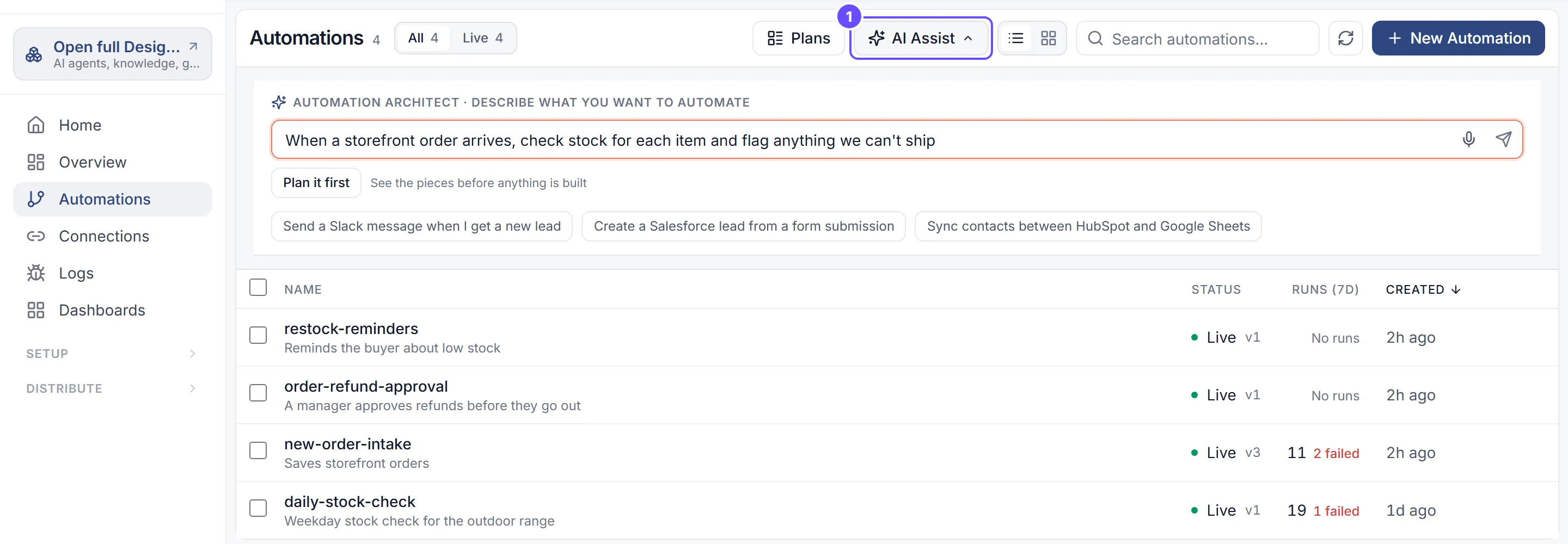The height and width of the screenshot is (544, 1568).
Task: Click in the Search automations field
Action: 1197,38
